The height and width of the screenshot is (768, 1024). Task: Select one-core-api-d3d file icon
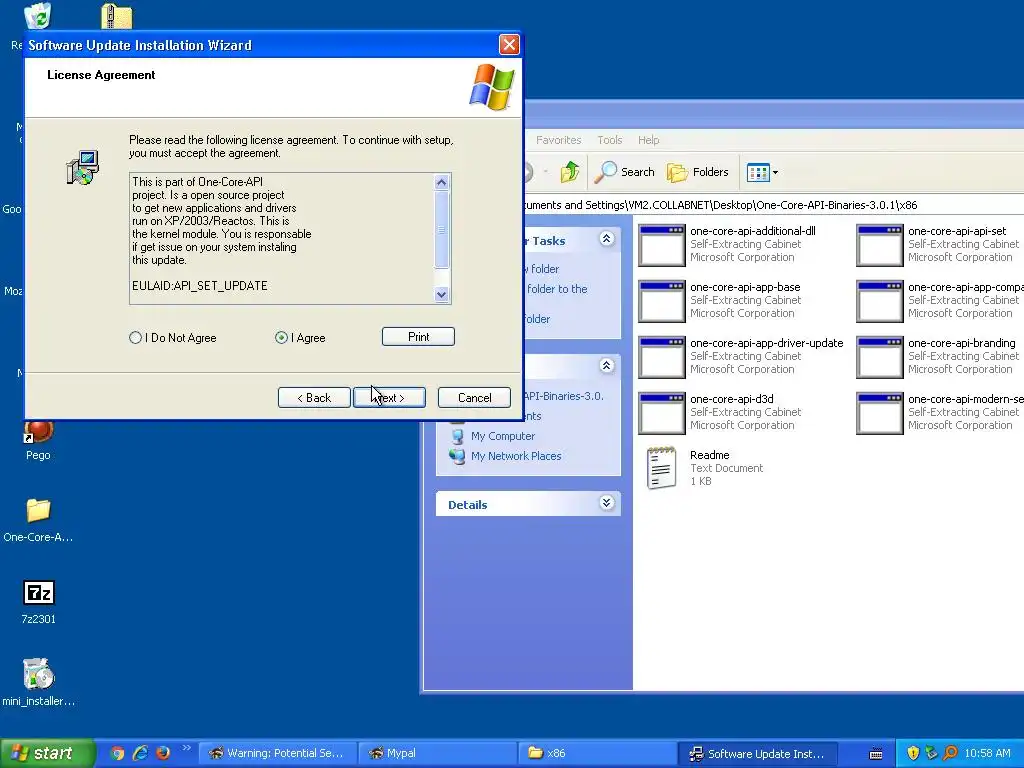point(662,413)
